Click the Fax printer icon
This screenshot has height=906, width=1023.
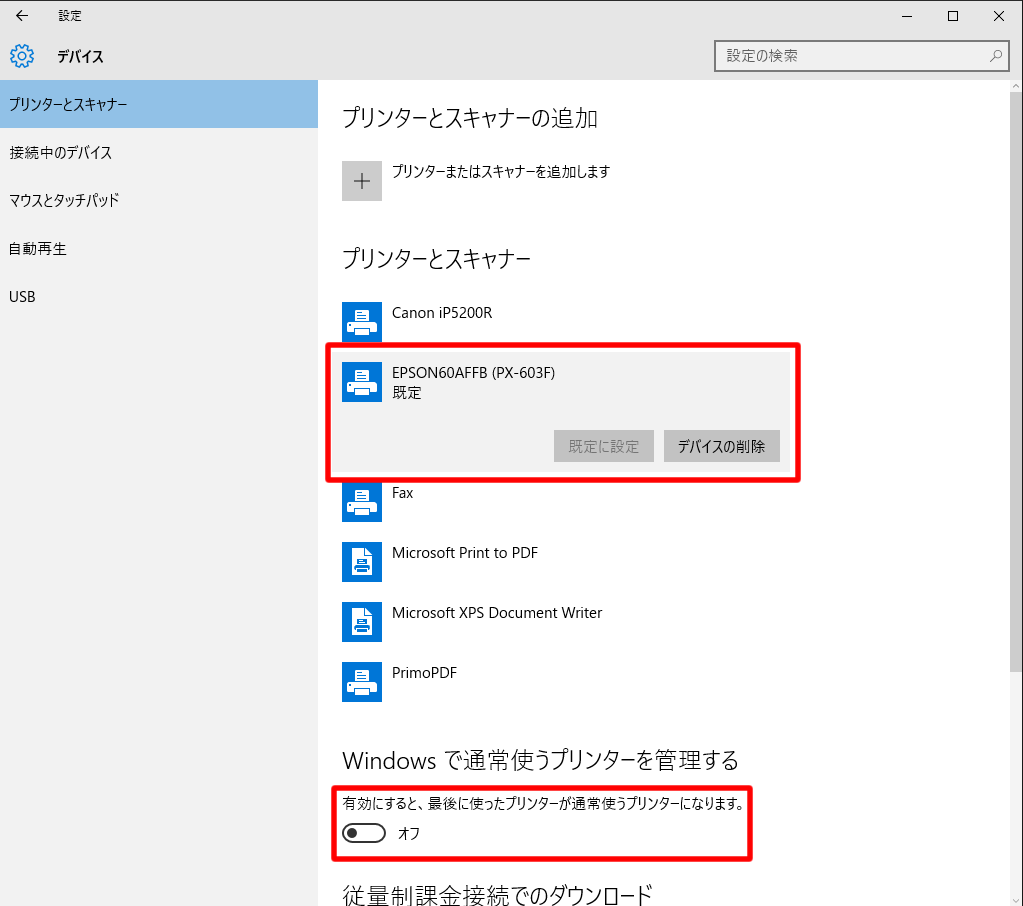pos(361,502)
